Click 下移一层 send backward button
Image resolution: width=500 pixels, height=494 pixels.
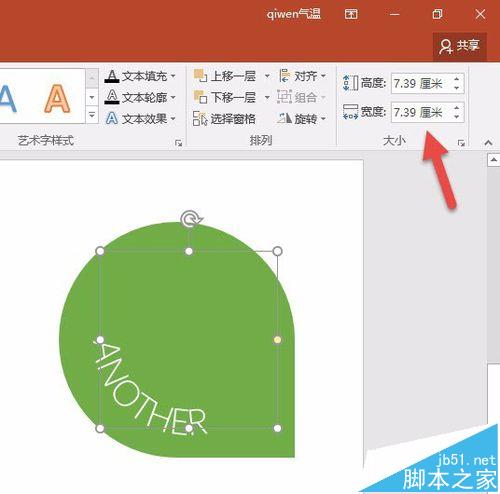click(x=225, y=97)
